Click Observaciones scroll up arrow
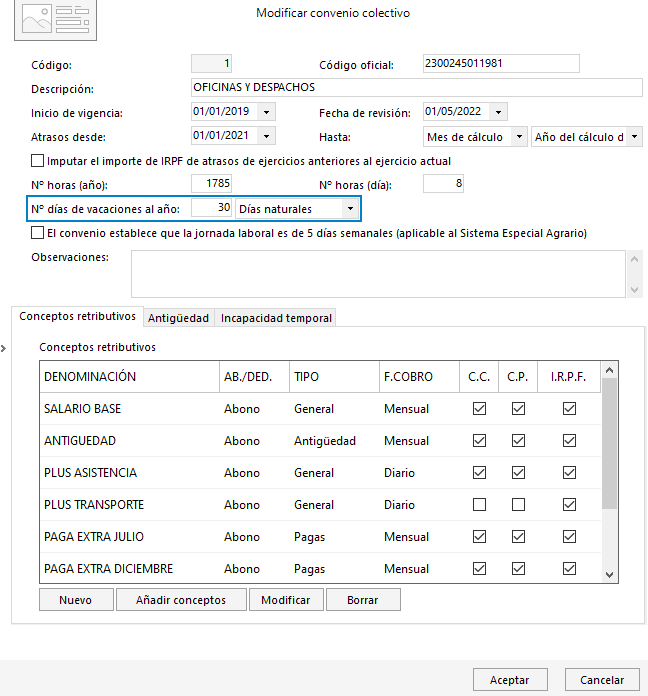648x696 pixels. pyautogui.click(x=634, y=259)
